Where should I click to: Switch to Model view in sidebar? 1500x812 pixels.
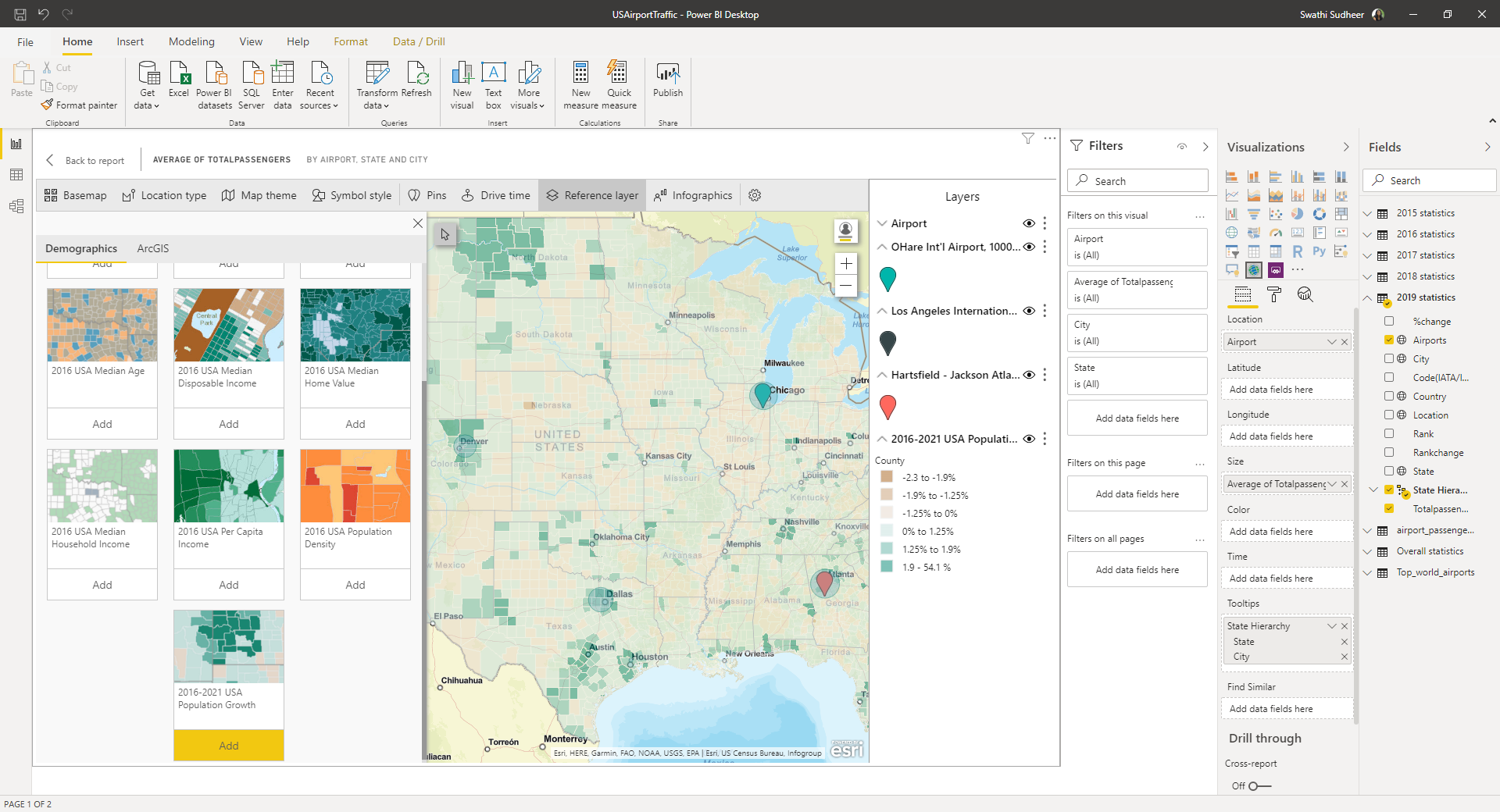pos(16,206)
